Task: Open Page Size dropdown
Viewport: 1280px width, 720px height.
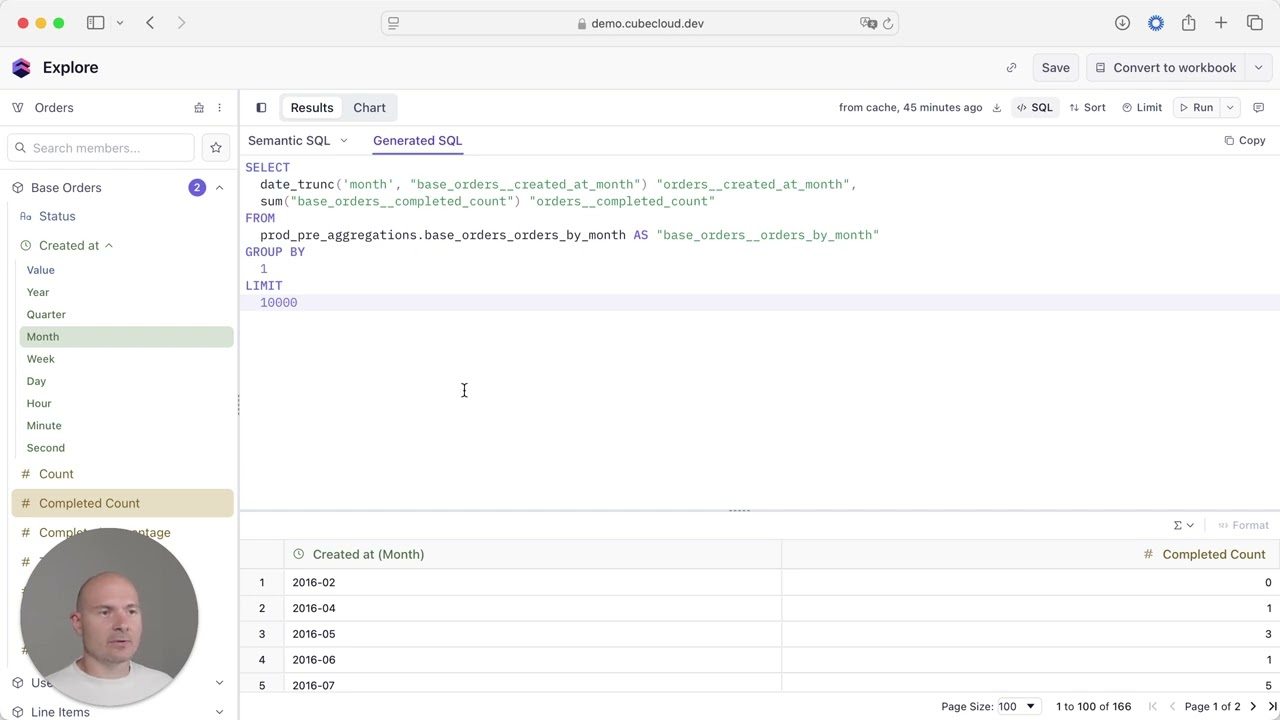Action: tap(1018, 707)
